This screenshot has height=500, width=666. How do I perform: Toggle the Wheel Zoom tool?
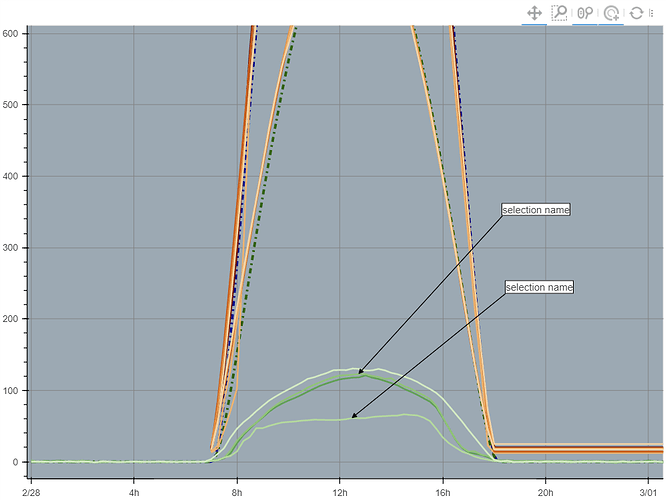coord(585,13)
